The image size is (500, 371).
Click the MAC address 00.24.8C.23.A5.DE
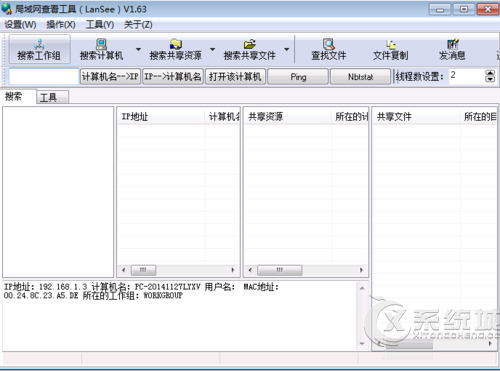(41, 296)
